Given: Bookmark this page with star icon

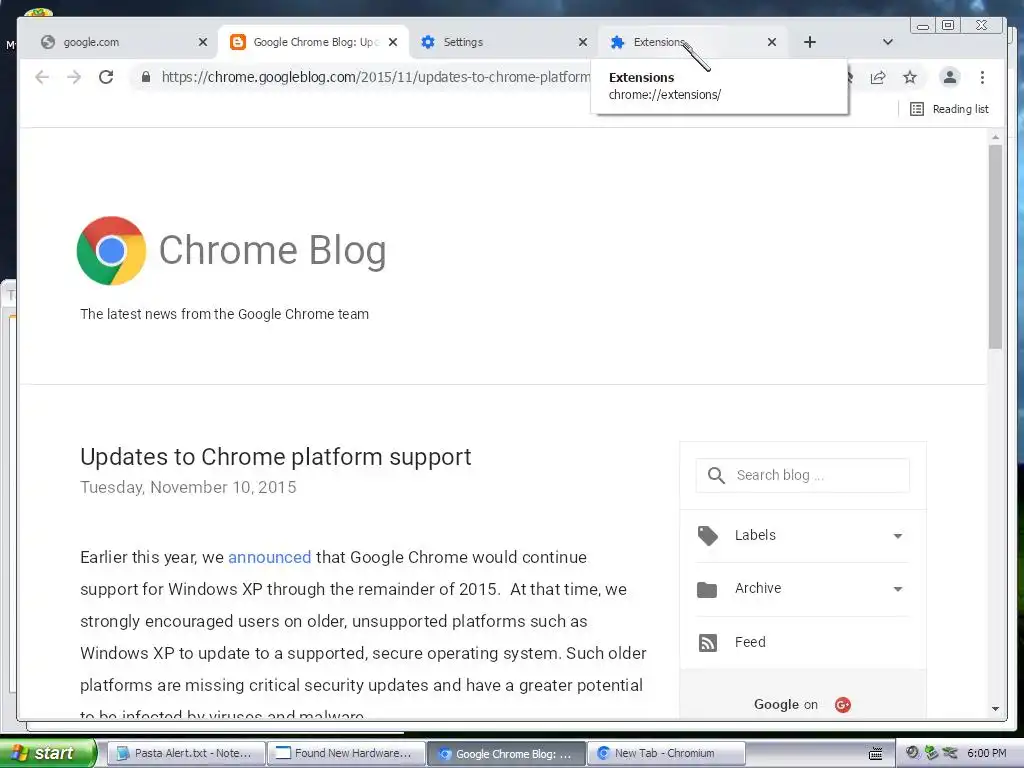Looking at the screenshot, I should pos(910,77).
